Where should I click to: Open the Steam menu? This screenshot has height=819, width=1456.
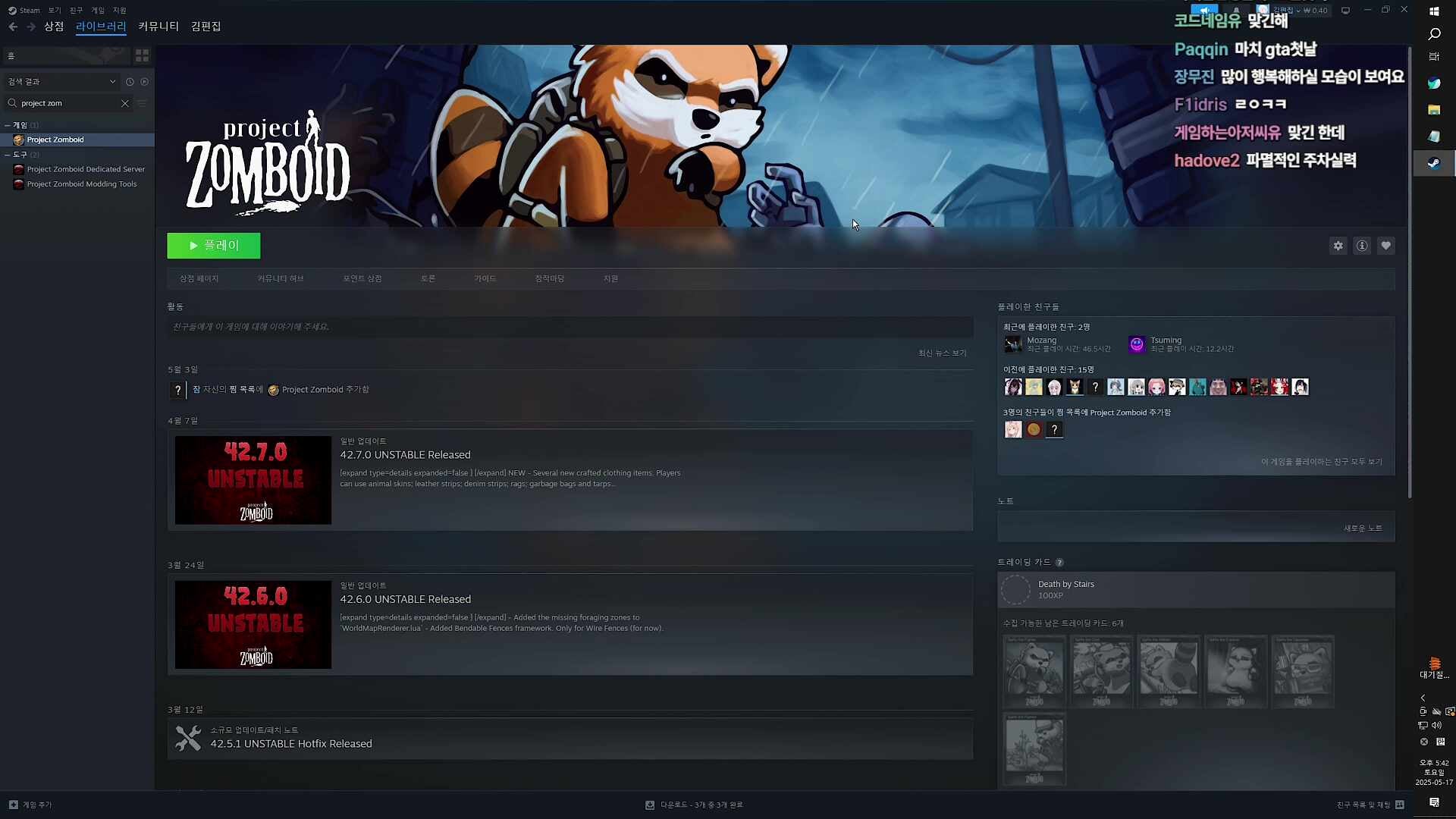[x=24, y=11]
